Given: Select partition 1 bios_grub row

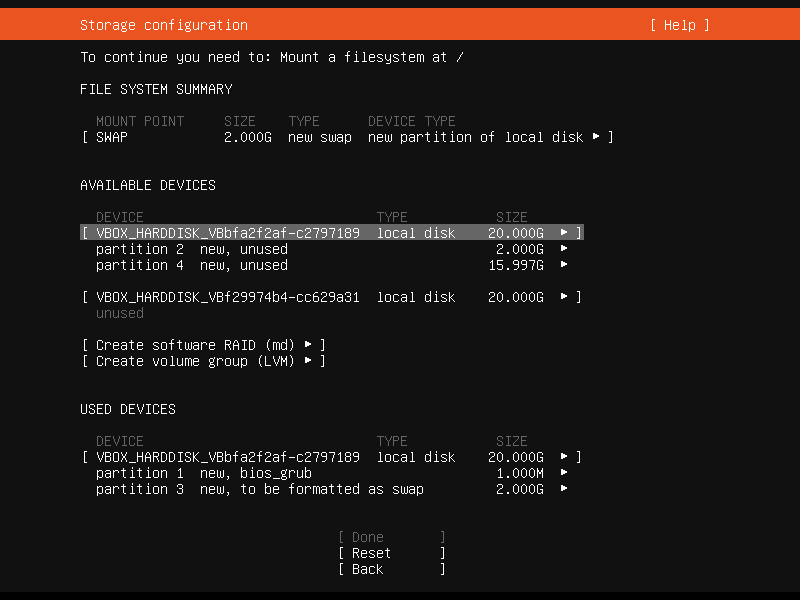Looking at the screenshot, I should point(332,473).
